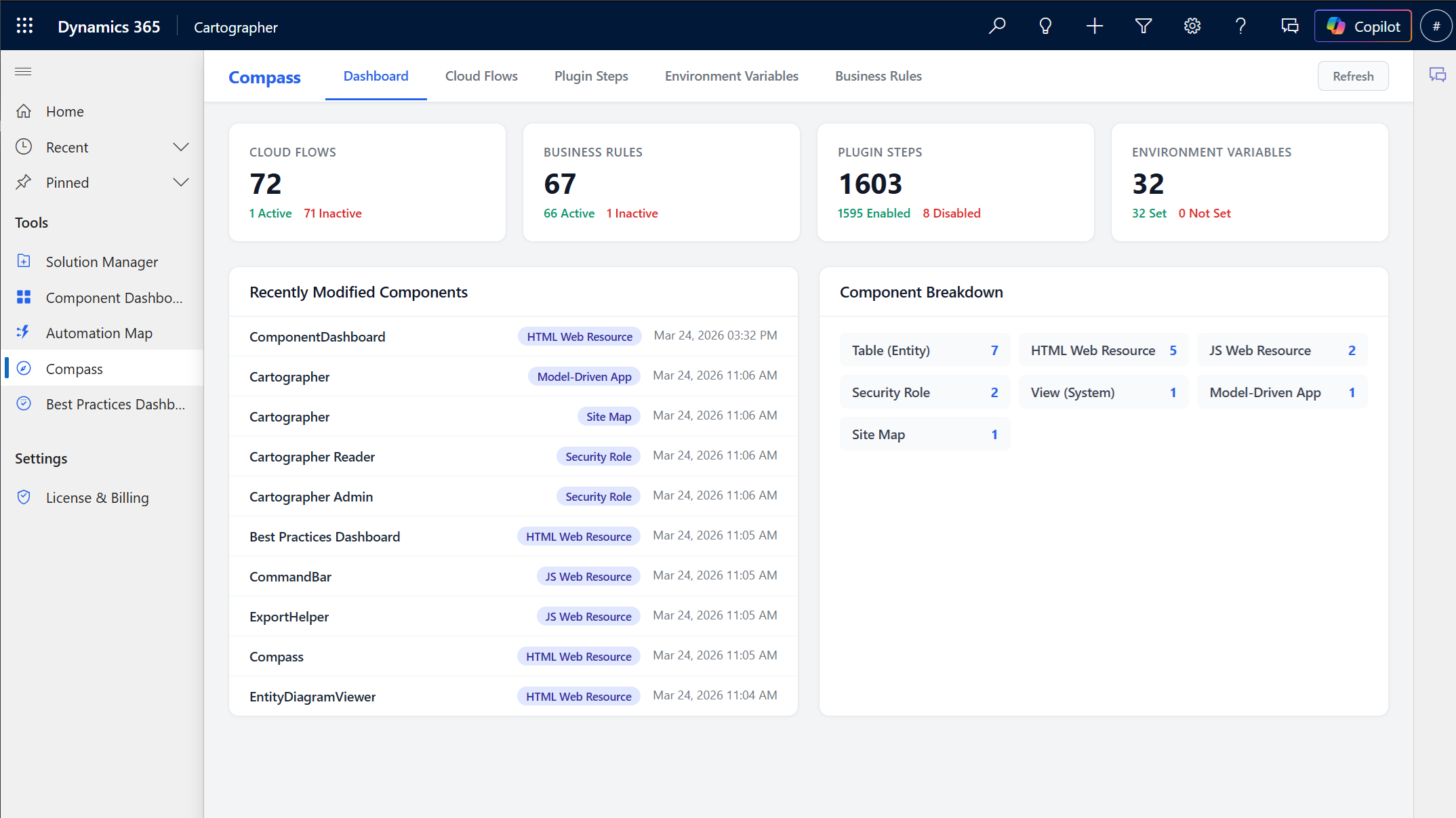Click Dynamics 365 brand link
The width and height of the screenshot is (1456, 818).
pyautogui.click(x=108, y=26)
